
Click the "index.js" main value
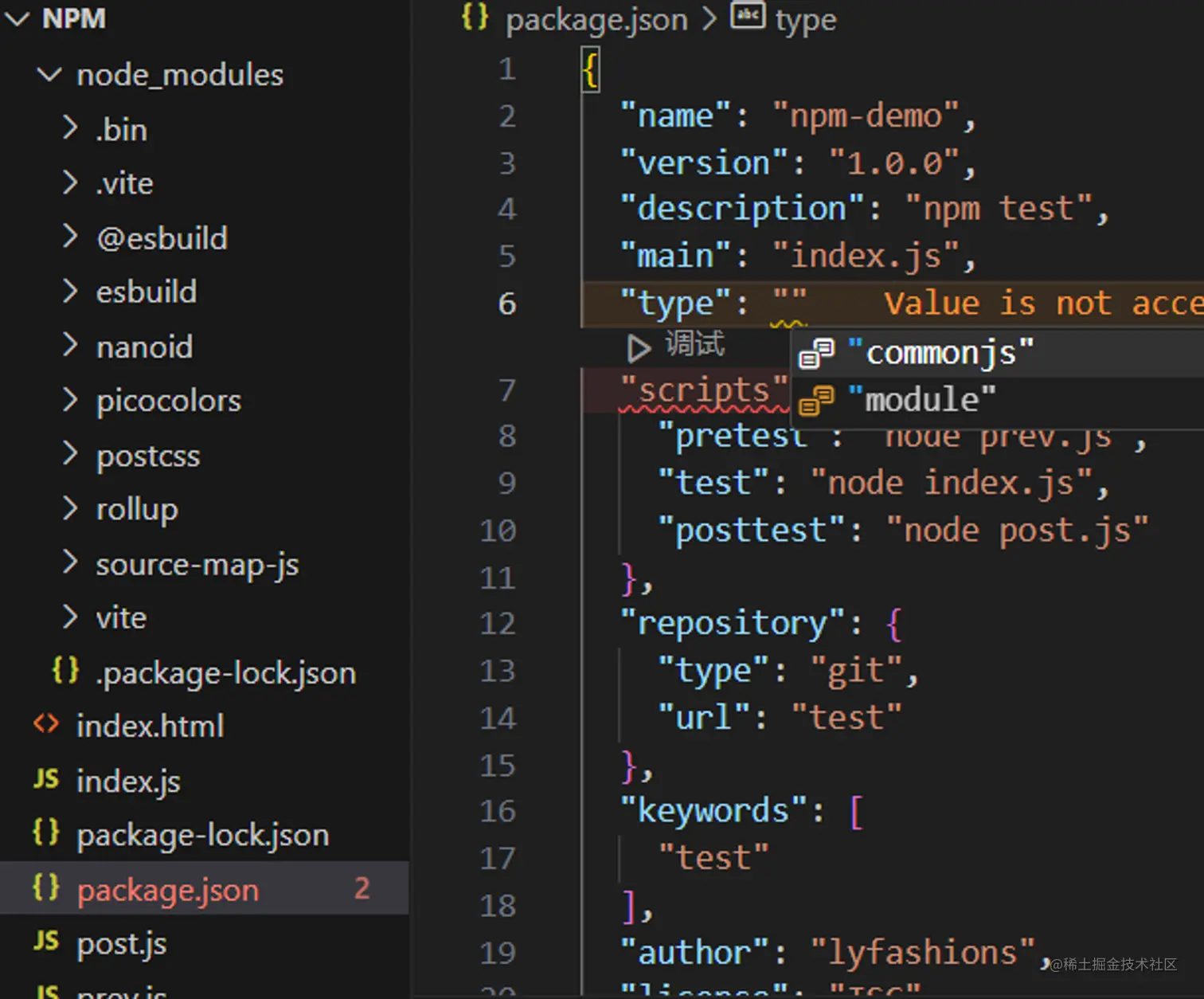coord(866,257)
